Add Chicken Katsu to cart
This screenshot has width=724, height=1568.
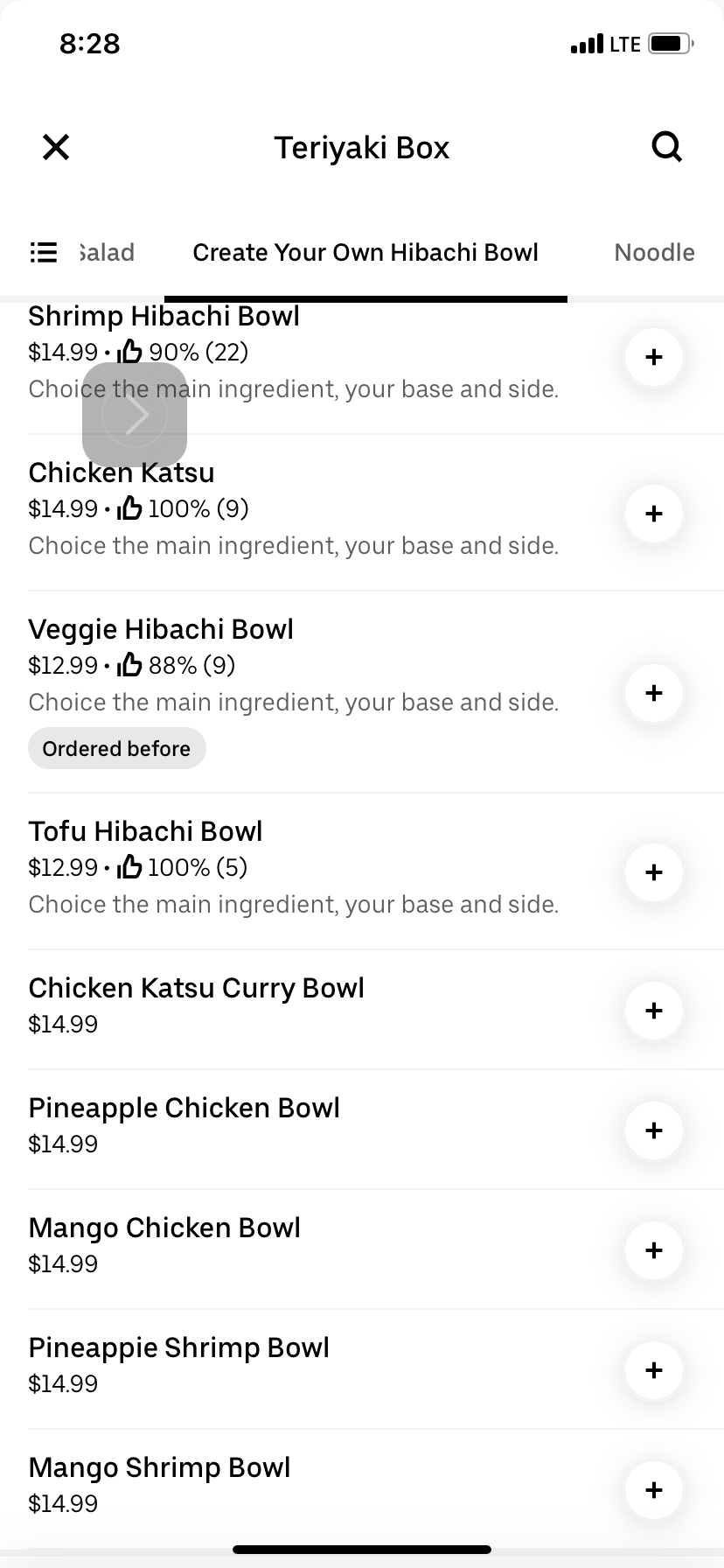coord(653,514)
